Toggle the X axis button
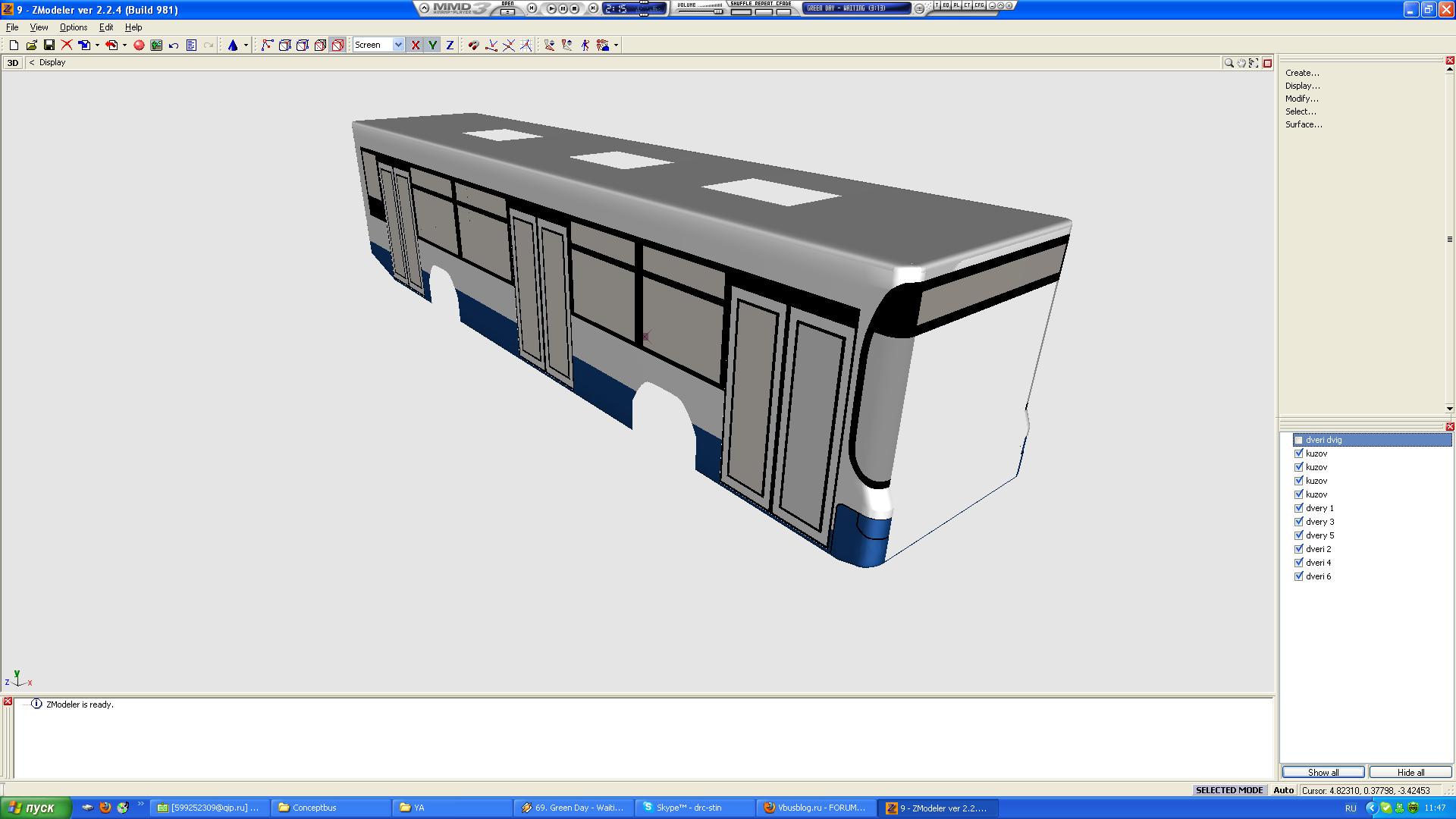 [x=416, y=45]
